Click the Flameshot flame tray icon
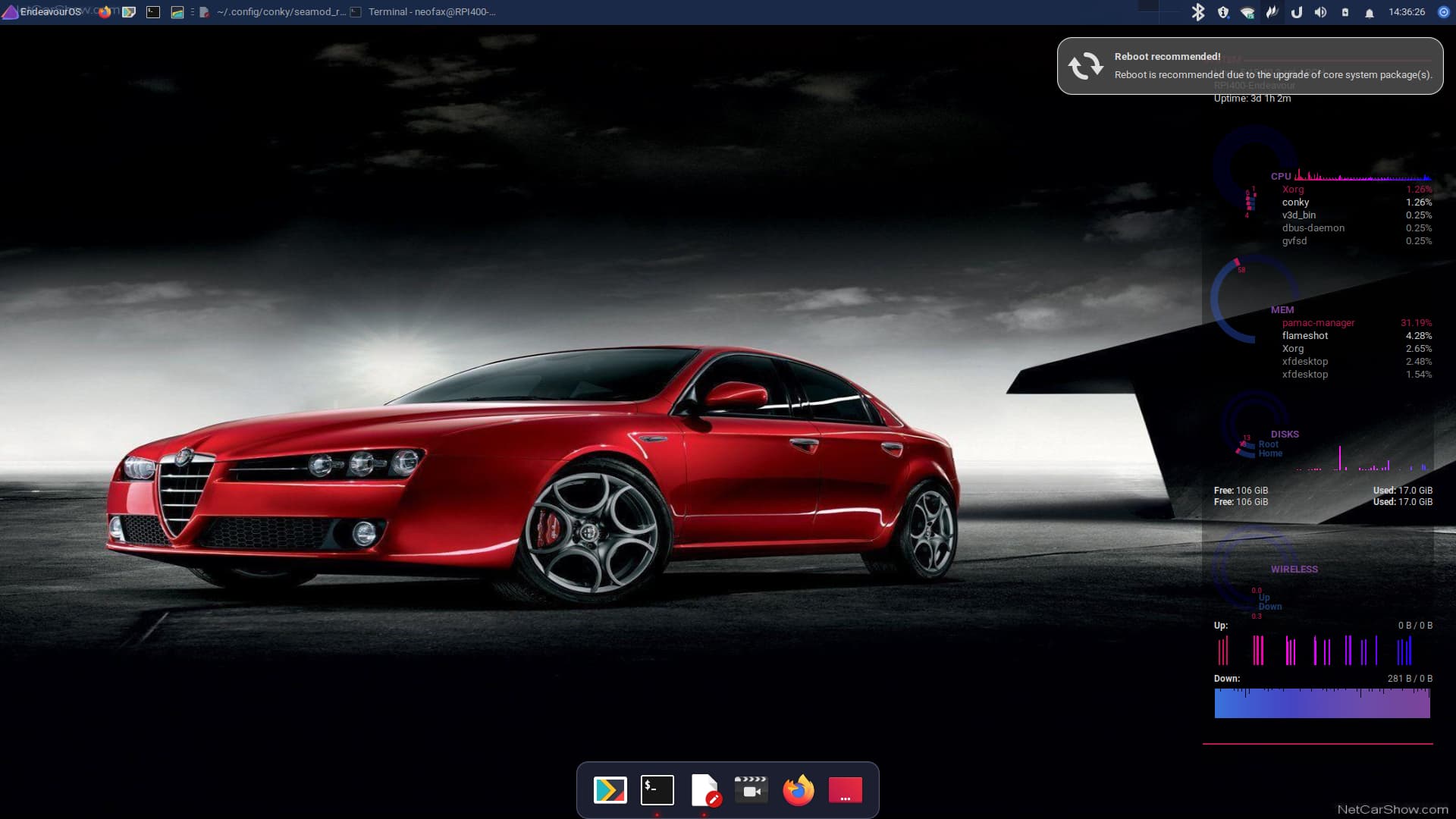Image resolution: width=1456 pixels, height=819 pixels. coord(1272,12)
